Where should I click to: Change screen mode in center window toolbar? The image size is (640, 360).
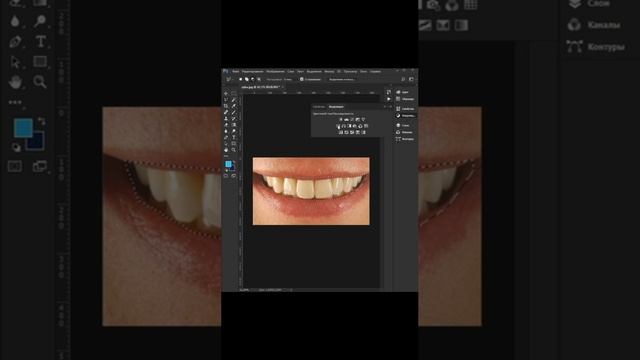pyautogui.click(x=233, y=176)
